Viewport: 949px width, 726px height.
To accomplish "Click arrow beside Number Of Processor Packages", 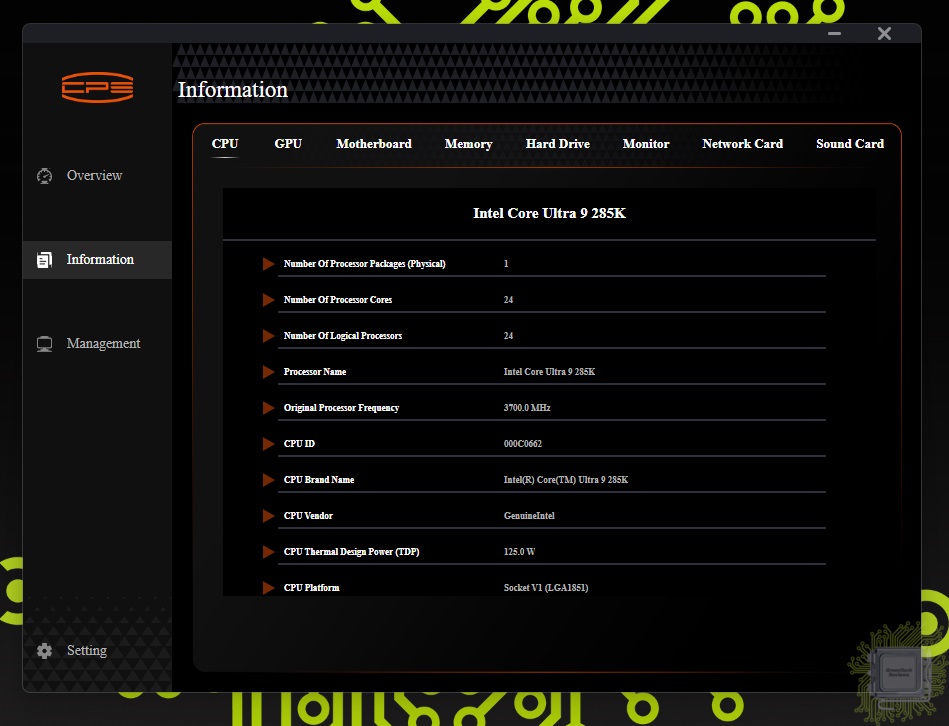I will point(268,264).
